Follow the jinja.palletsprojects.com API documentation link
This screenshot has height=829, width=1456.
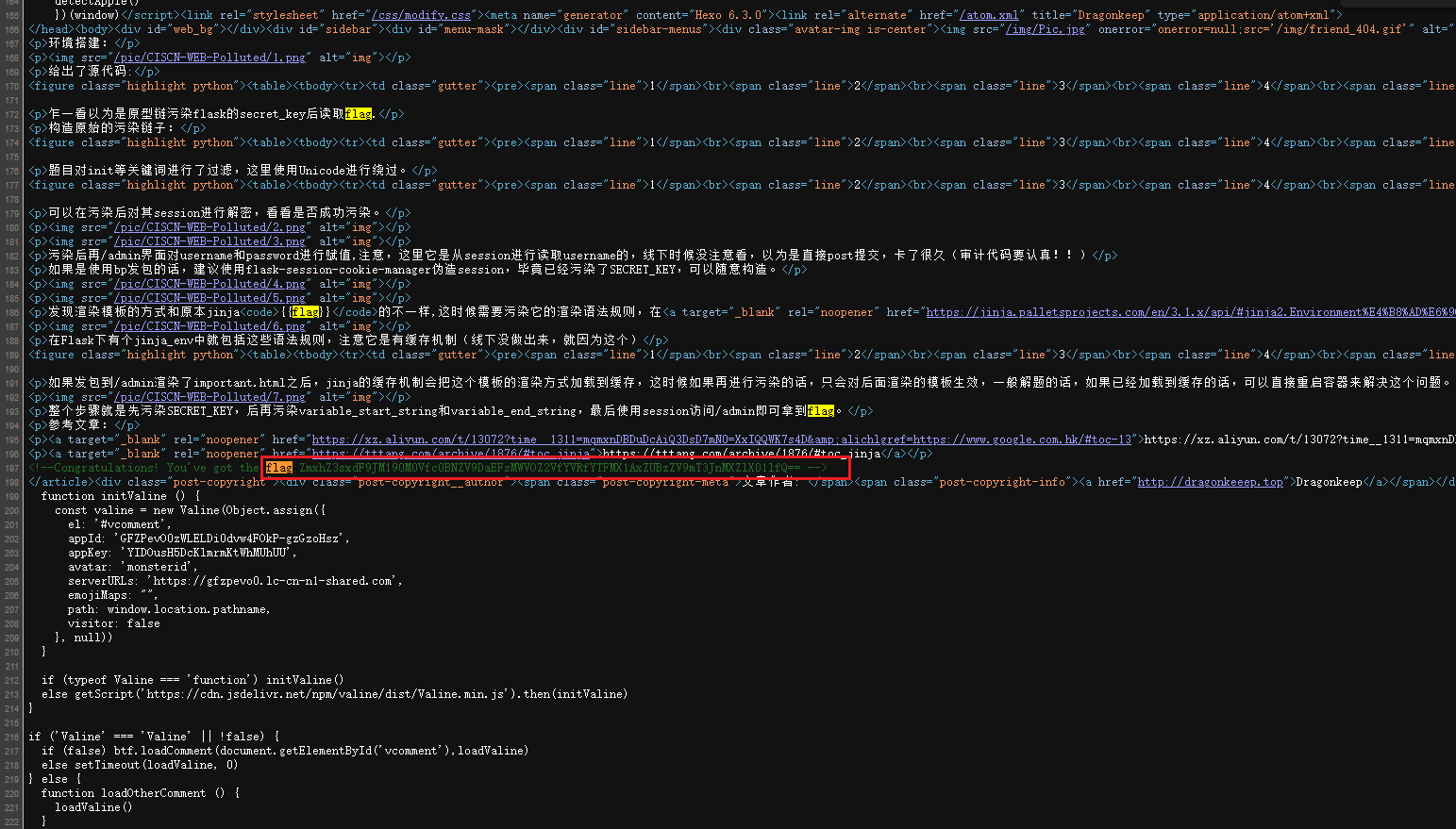click(1190, 312)
